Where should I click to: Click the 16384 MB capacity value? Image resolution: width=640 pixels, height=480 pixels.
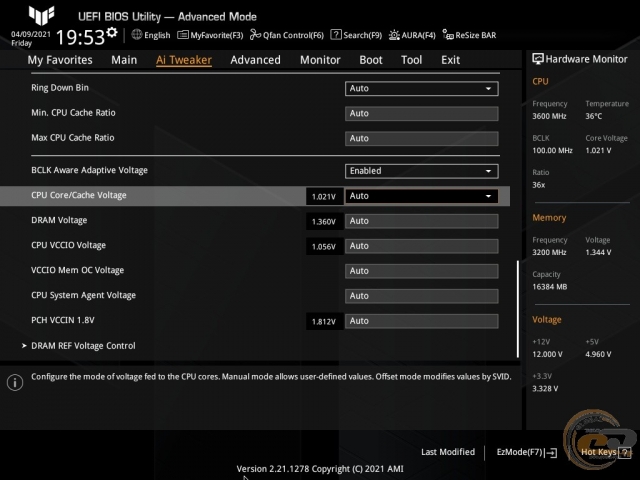click(x=550, y=287)
